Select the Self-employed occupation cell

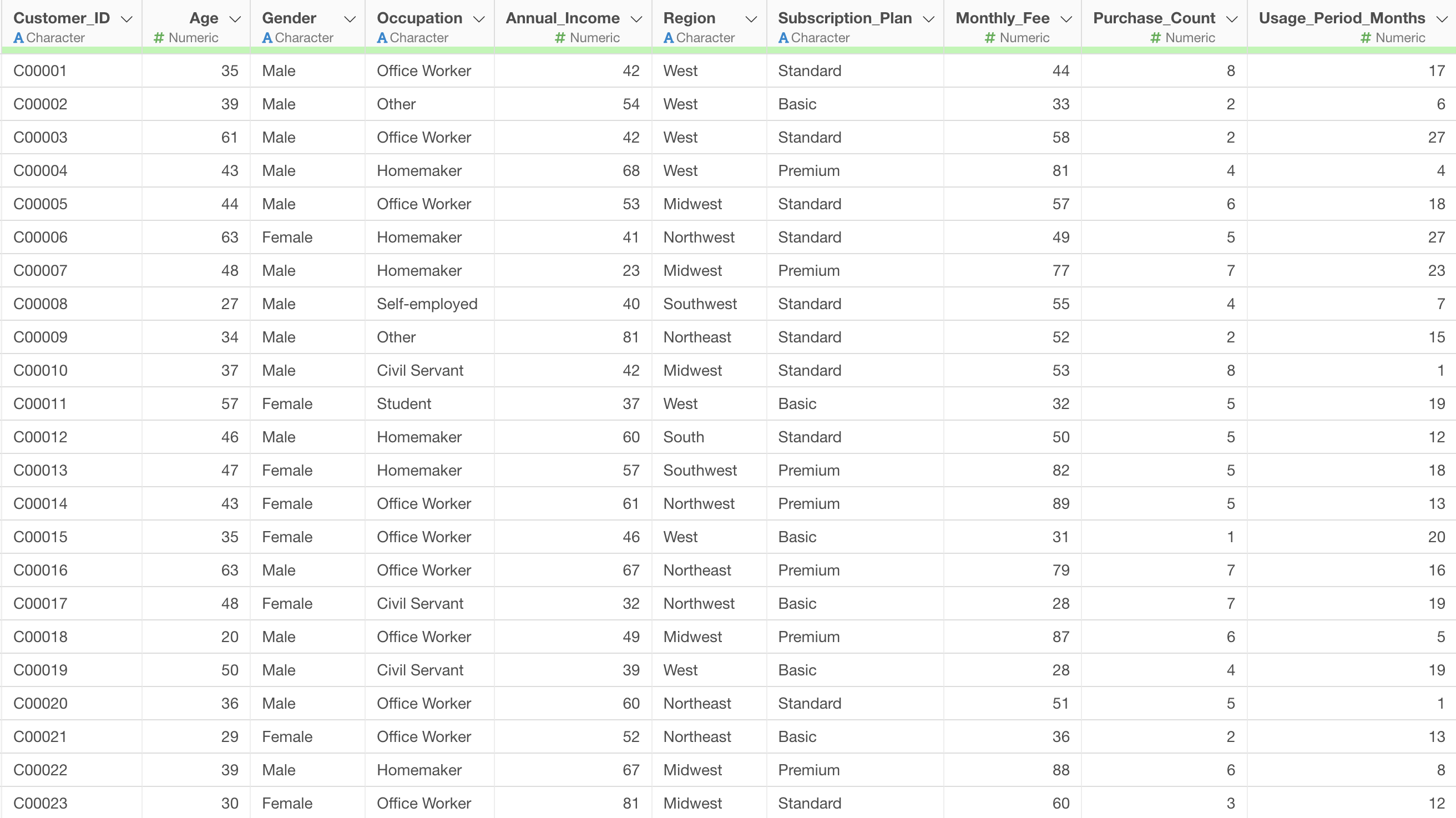[427, 304]
